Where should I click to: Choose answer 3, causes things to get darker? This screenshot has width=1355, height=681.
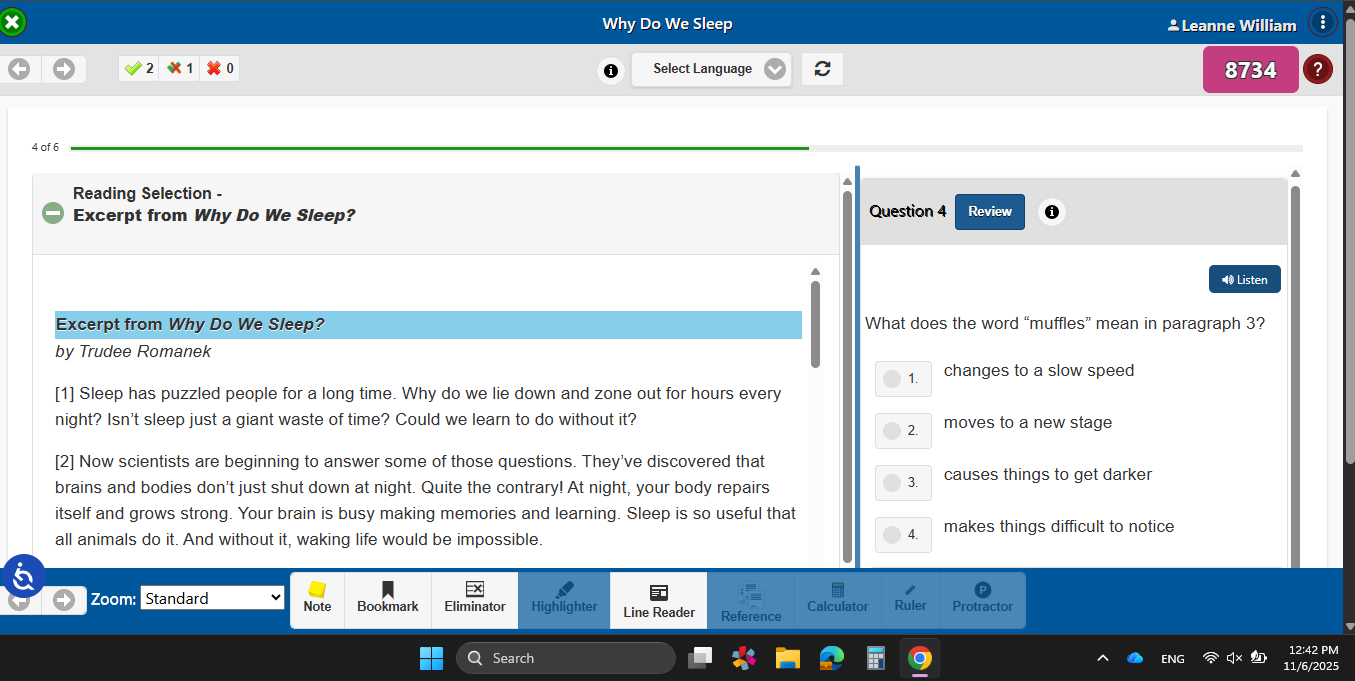[x=903, y=482]
